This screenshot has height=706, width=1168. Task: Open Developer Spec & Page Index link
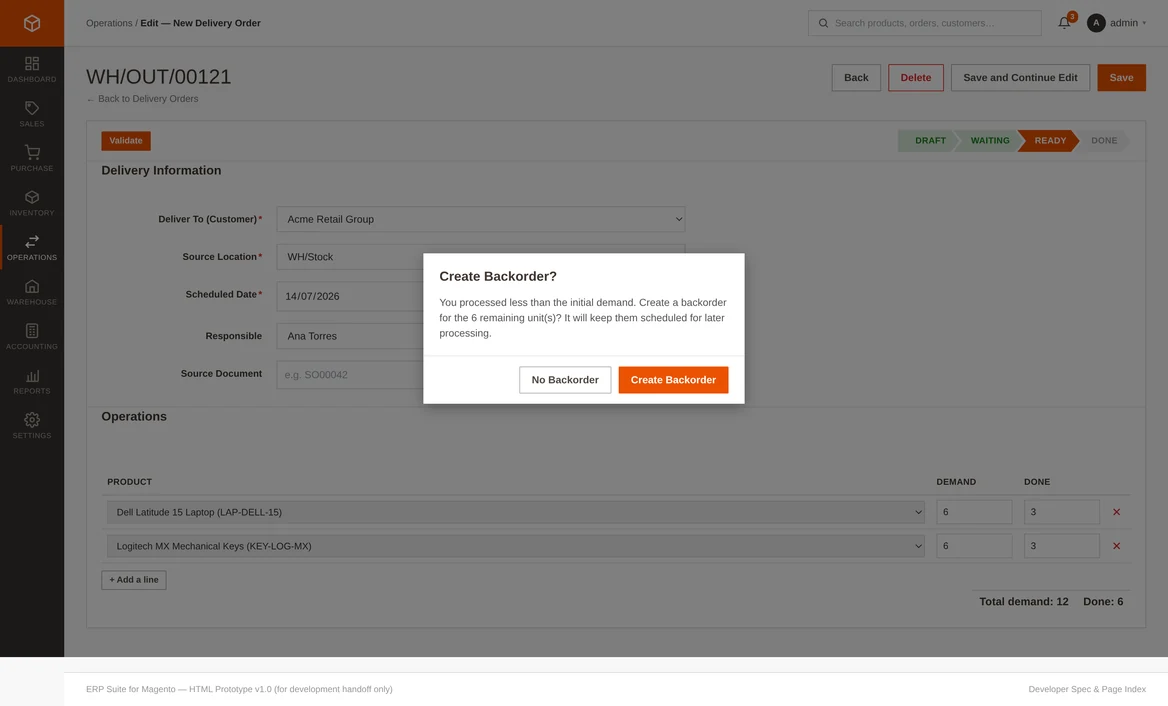[1087, 690]
